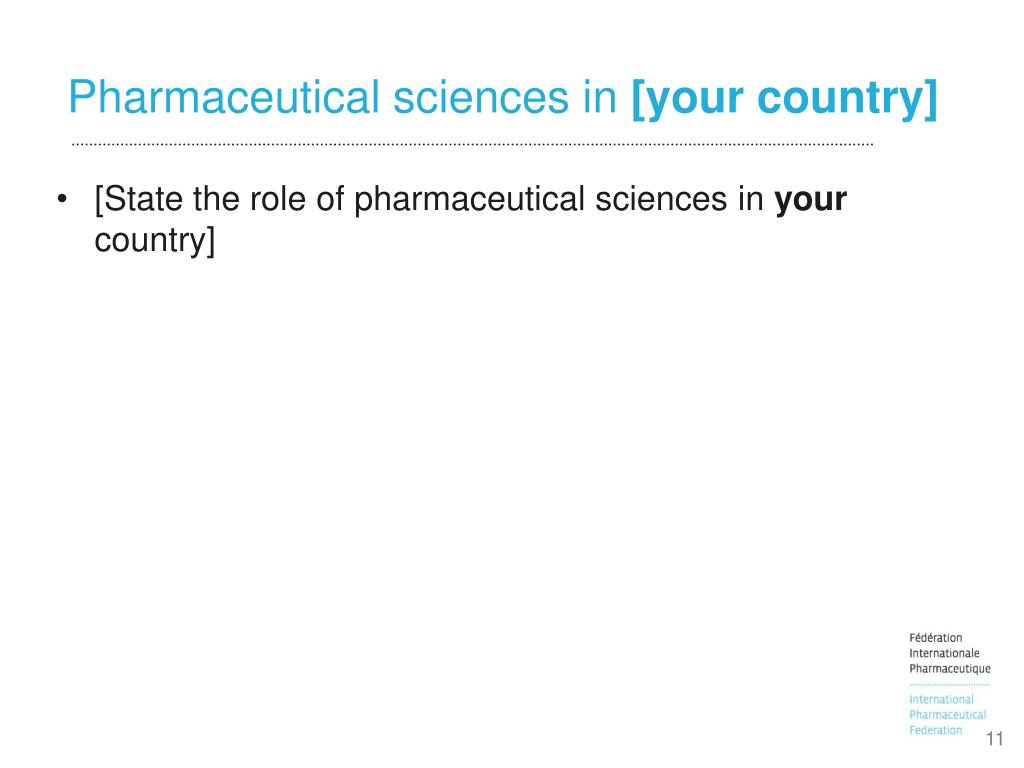Screen dimensions: 1024x768
Task: Click the word "sciences" in the blue title
Action: 481,98
